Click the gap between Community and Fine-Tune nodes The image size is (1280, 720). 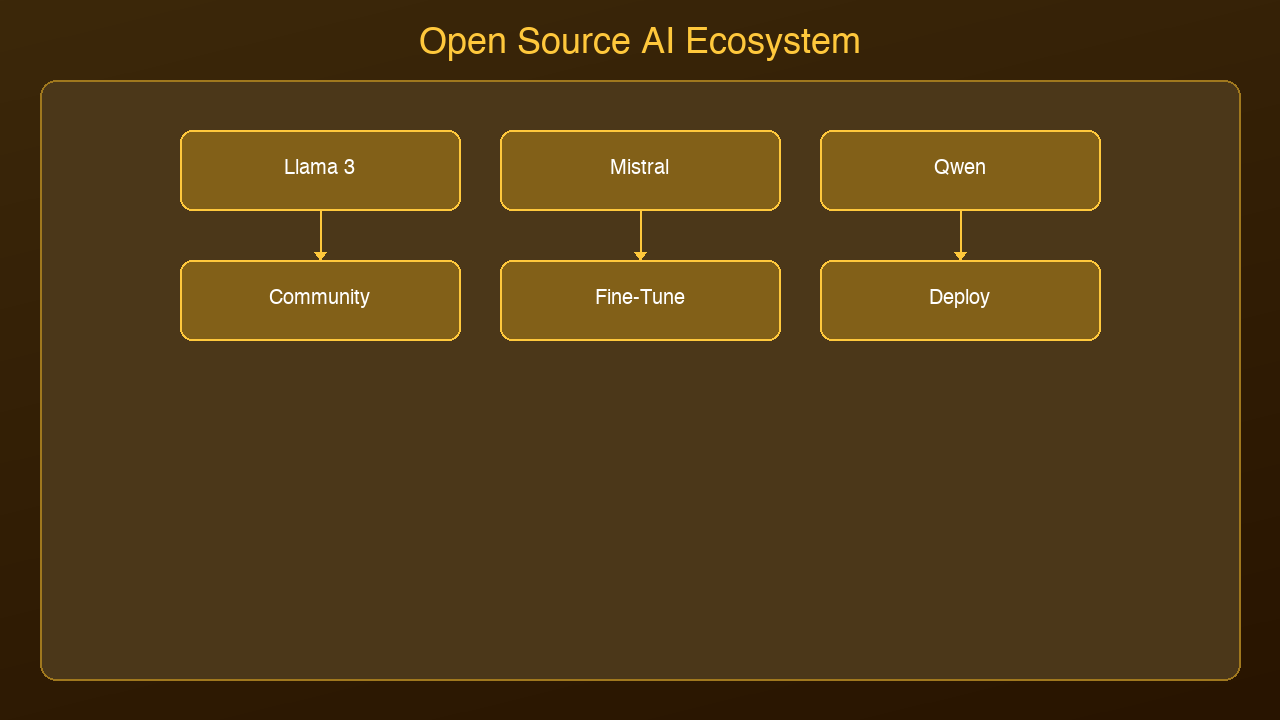(x=480, y=300)
